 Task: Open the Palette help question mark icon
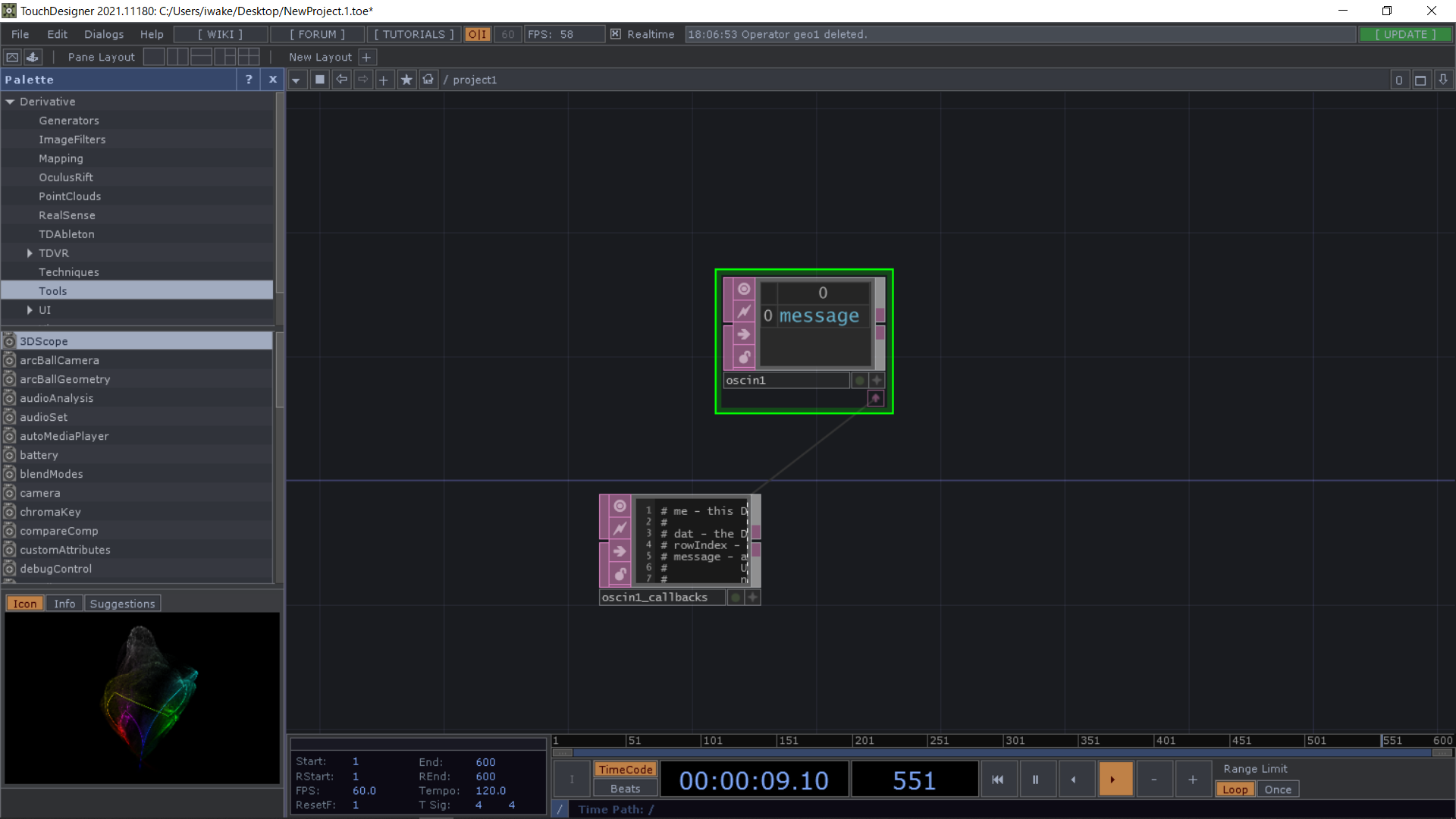pyautogui.click(x=248, y=80)
